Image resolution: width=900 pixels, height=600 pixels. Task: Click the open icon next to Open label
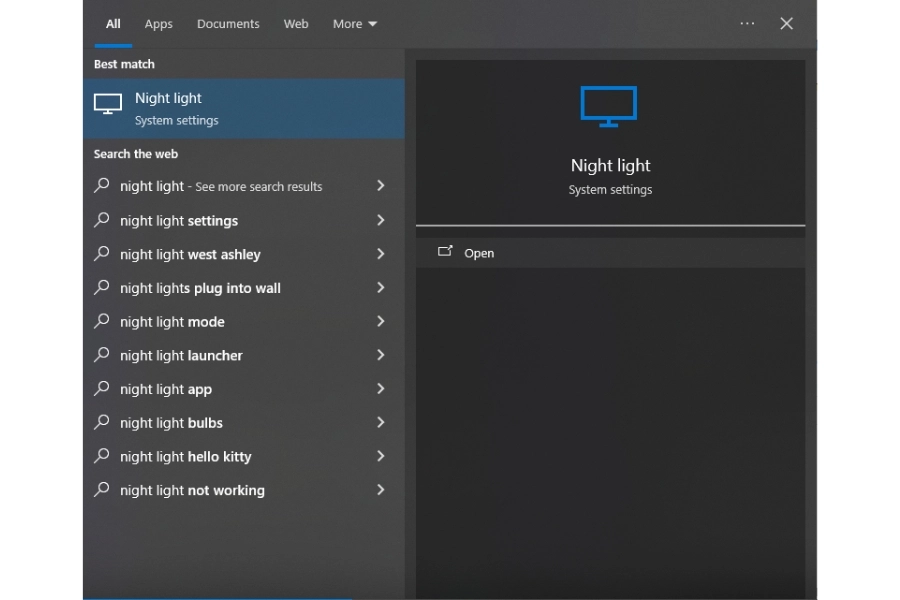pos(445,252)
